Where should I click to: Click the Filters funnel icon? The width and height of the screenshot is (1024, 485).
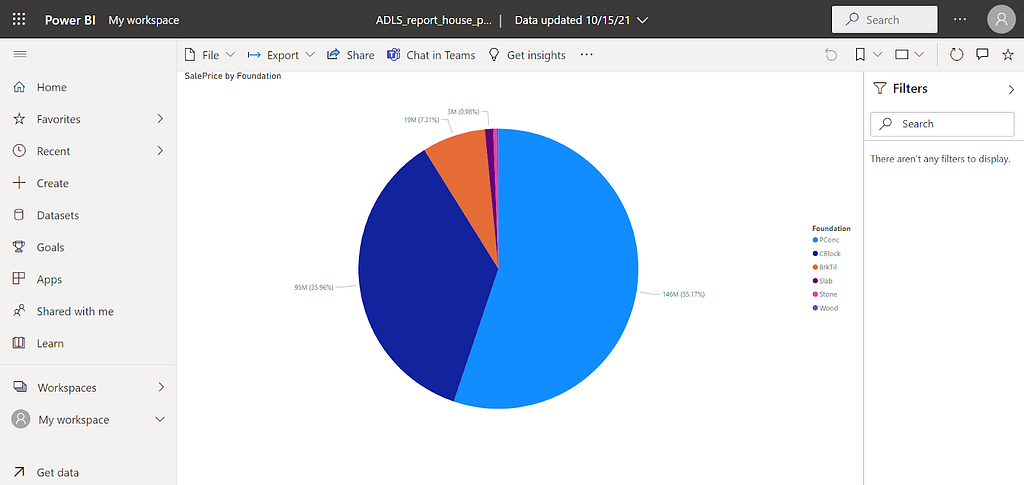click(x=880, y=88)
